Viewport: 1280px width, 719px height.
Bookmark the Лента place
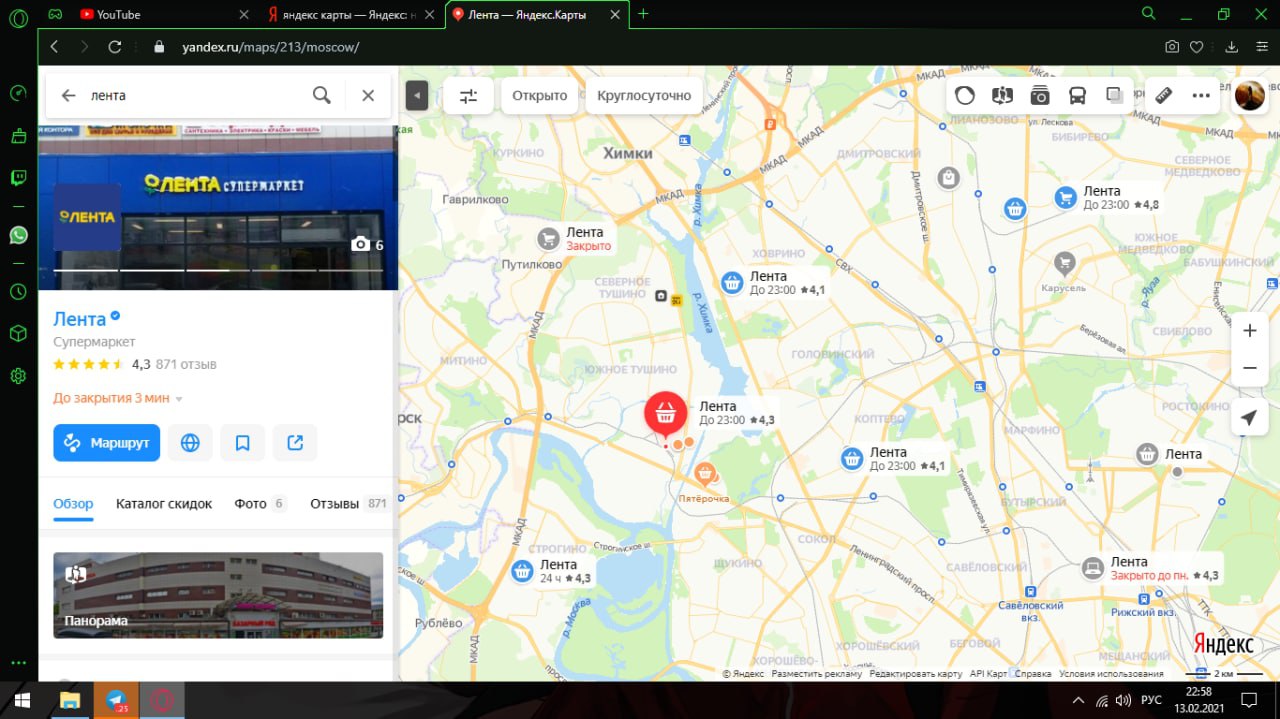[x=242, y=442]
